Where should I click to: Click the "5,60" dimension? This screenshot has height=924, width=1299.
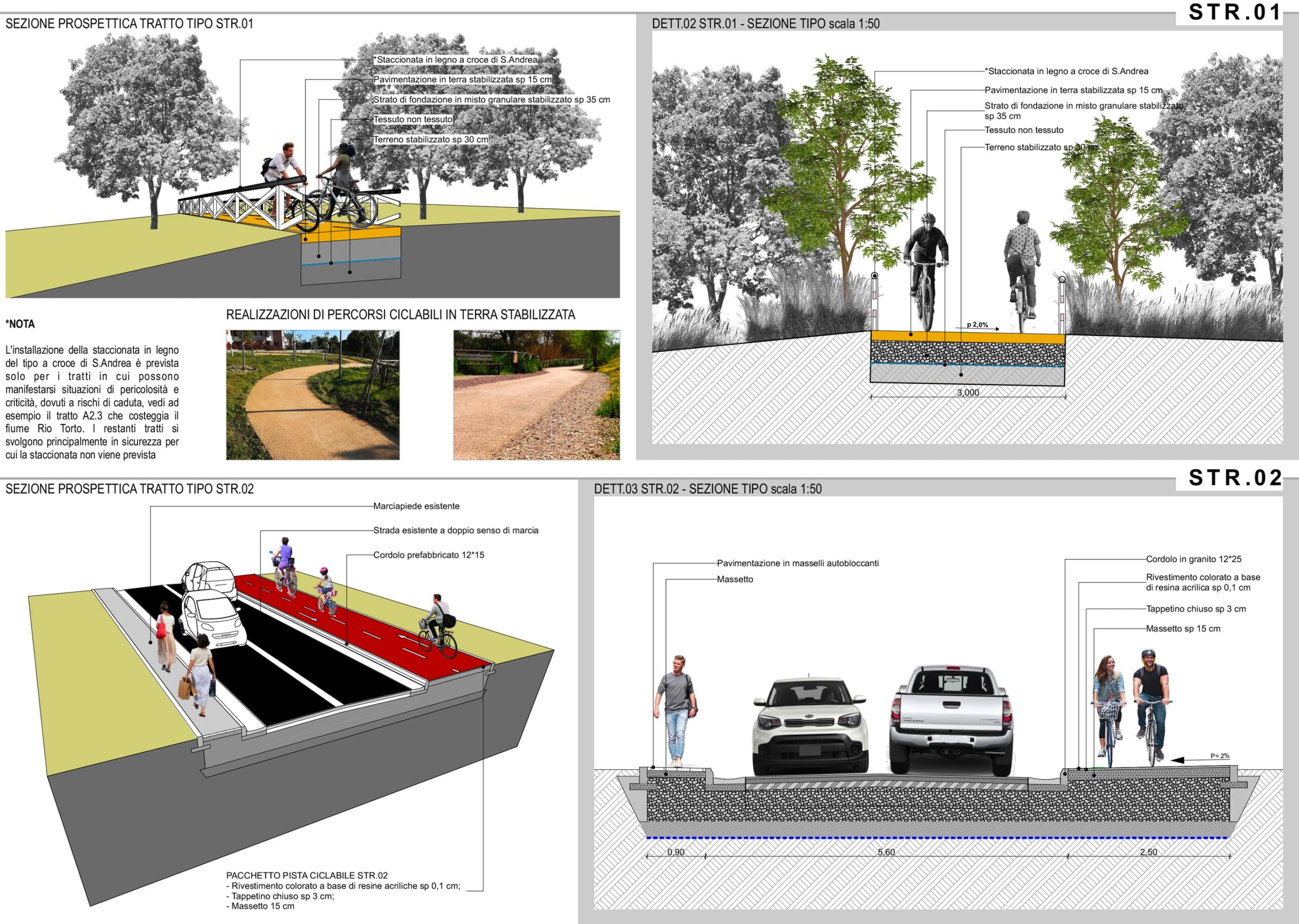(x=886, y=852)
